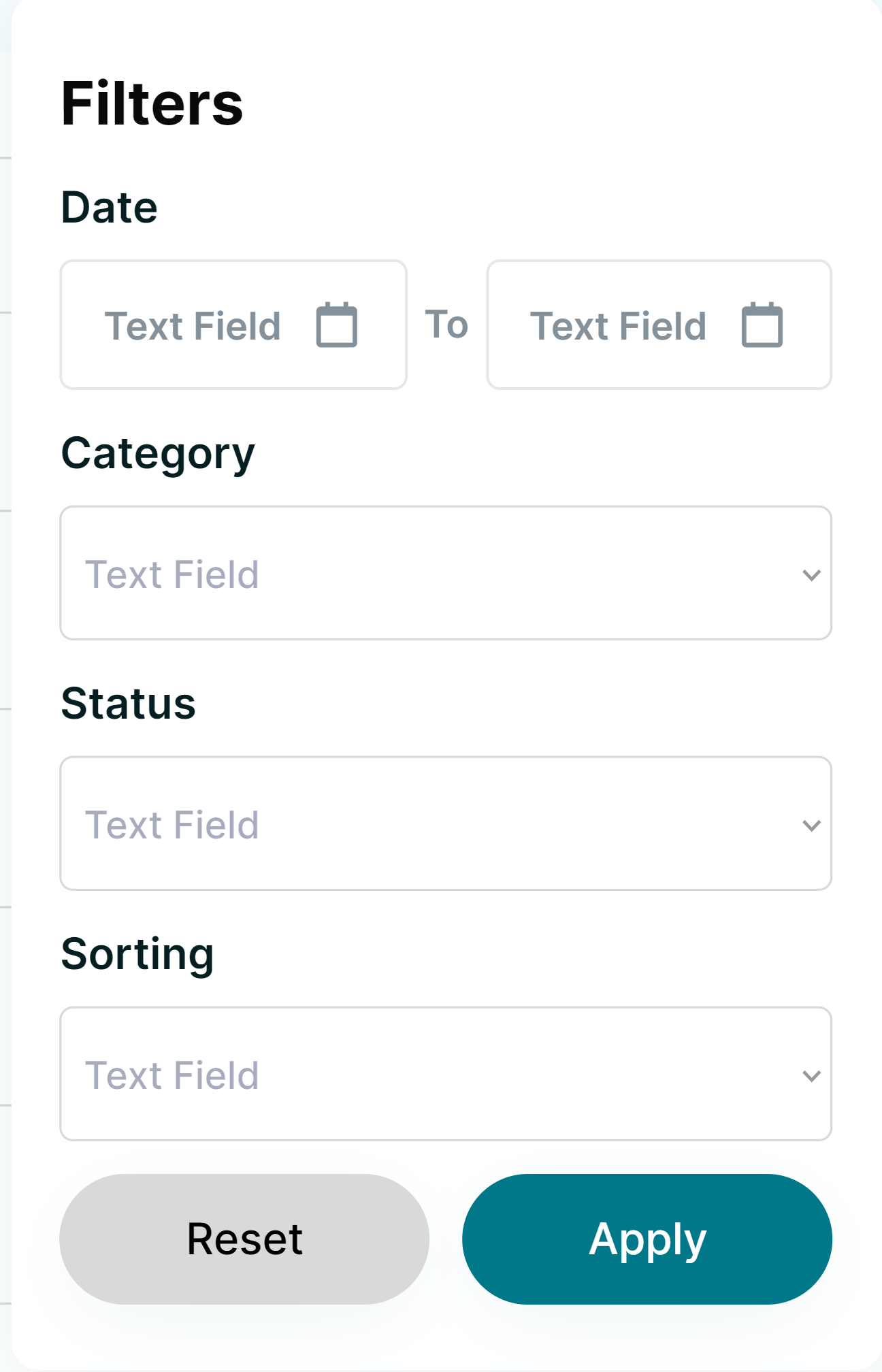Click the placeholder text in Sorting dropdown
The width and height of the screenshot is (882, 1372).
tap(172, 1075)
